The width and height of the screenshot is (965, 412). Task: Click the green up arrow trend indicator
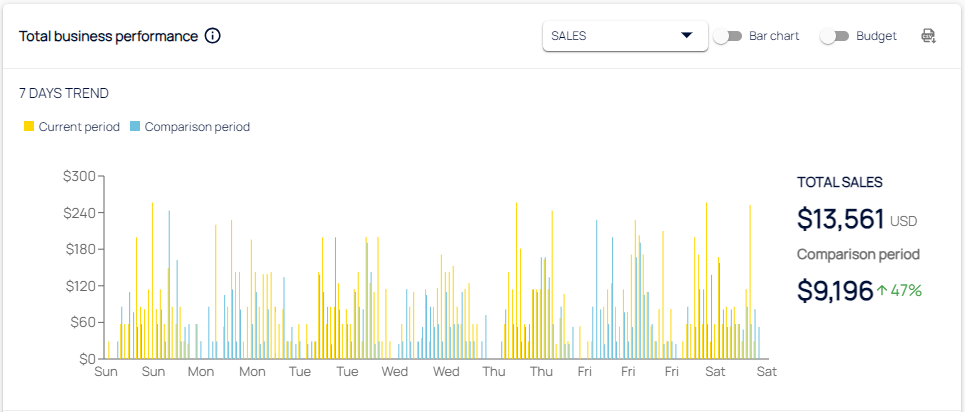(x=882, y=290)
